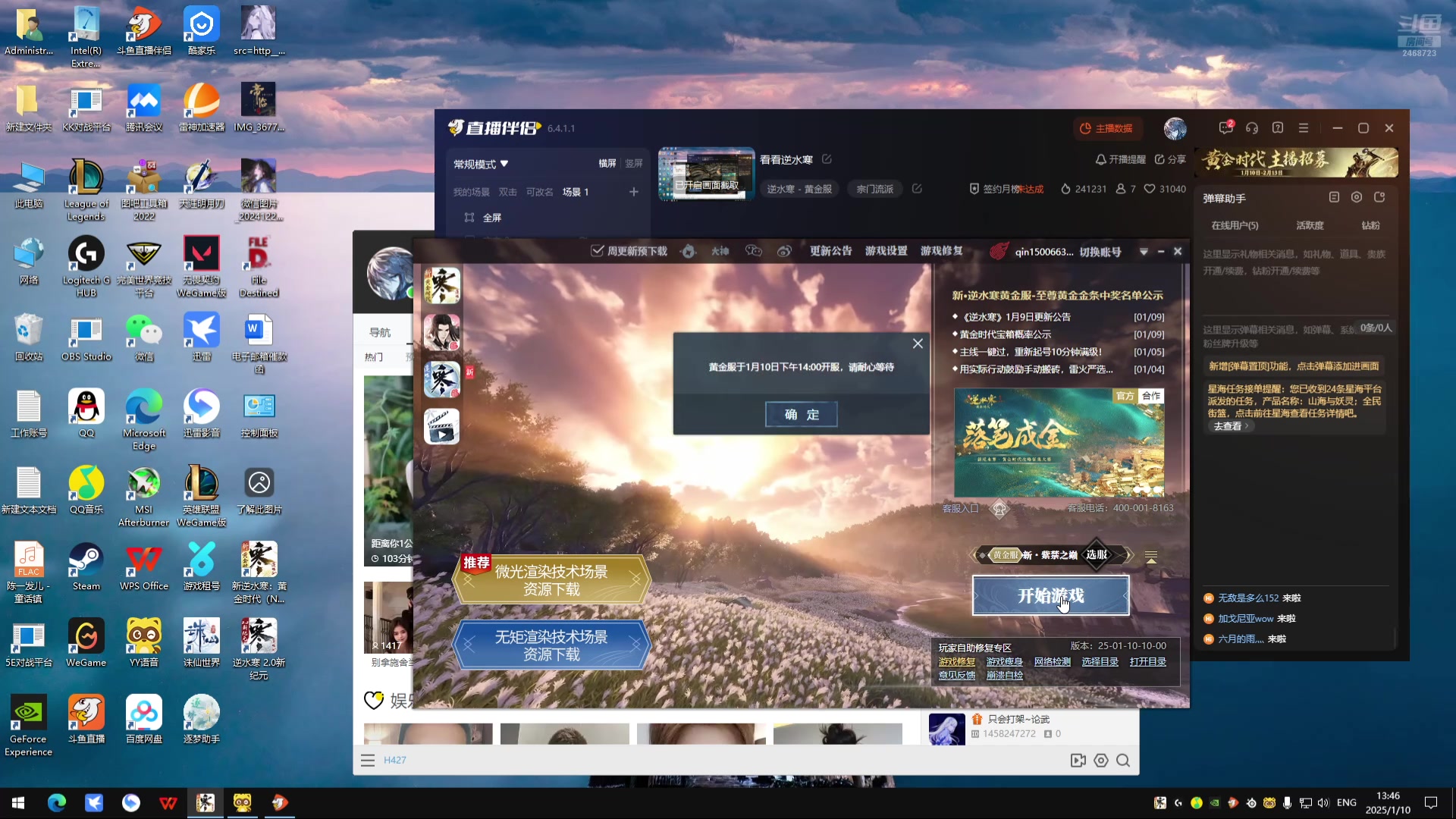Open the 落笔成金 promotional banner
1456x819 pixels.
[x=1059, y=444]
